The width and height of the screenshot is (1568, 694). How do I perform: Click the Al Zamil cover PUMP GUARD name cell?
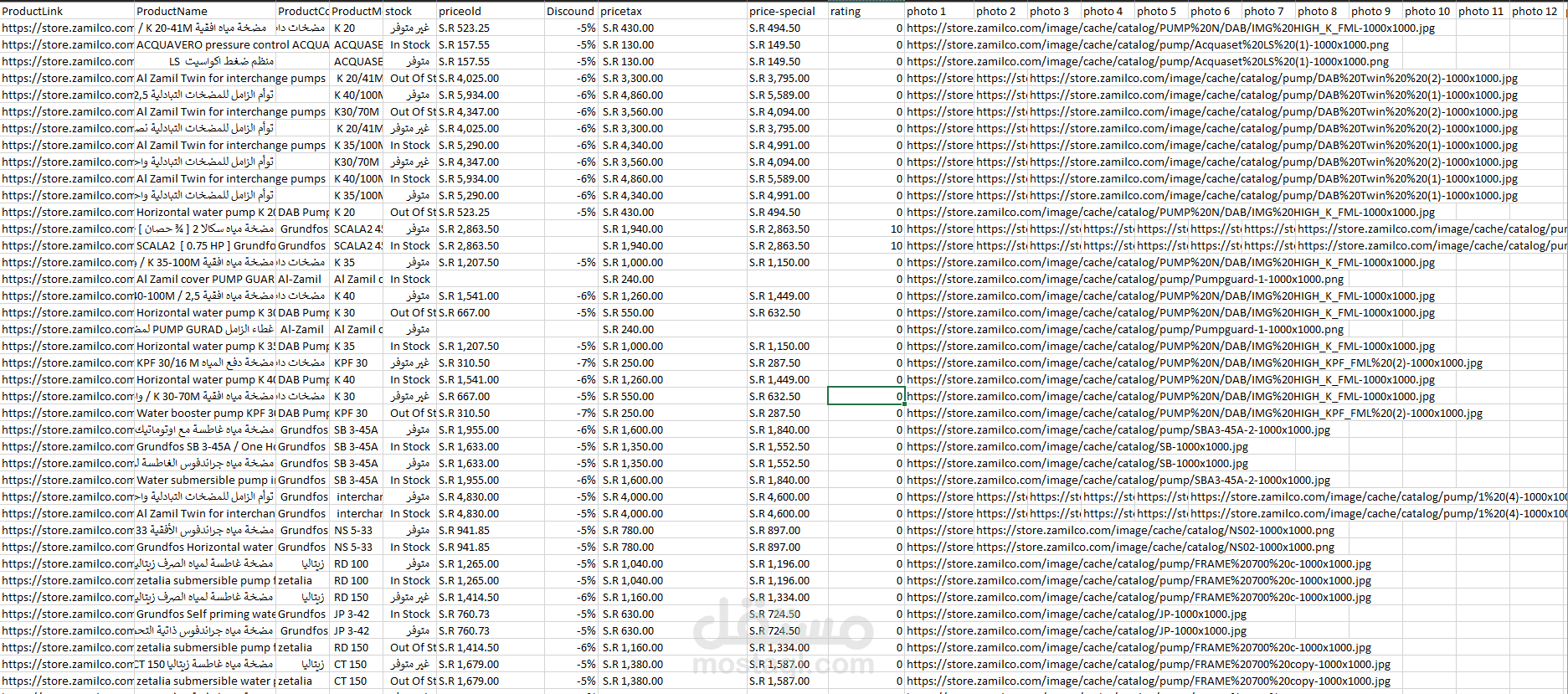(x=205, y=279)
